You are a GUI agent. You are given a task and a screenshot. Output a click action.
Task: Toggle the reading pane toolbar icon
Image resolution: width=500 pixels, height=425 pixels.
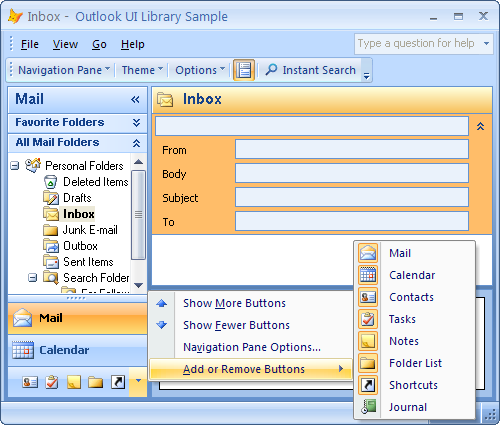click(244, 70)
